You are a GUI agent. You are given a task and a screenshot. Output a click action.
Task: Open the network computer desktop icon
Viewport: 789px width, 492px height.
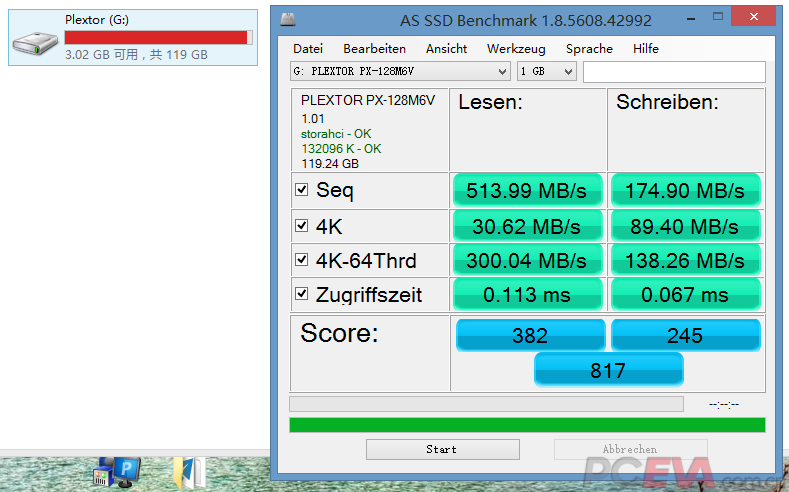[x=117, y=472]
